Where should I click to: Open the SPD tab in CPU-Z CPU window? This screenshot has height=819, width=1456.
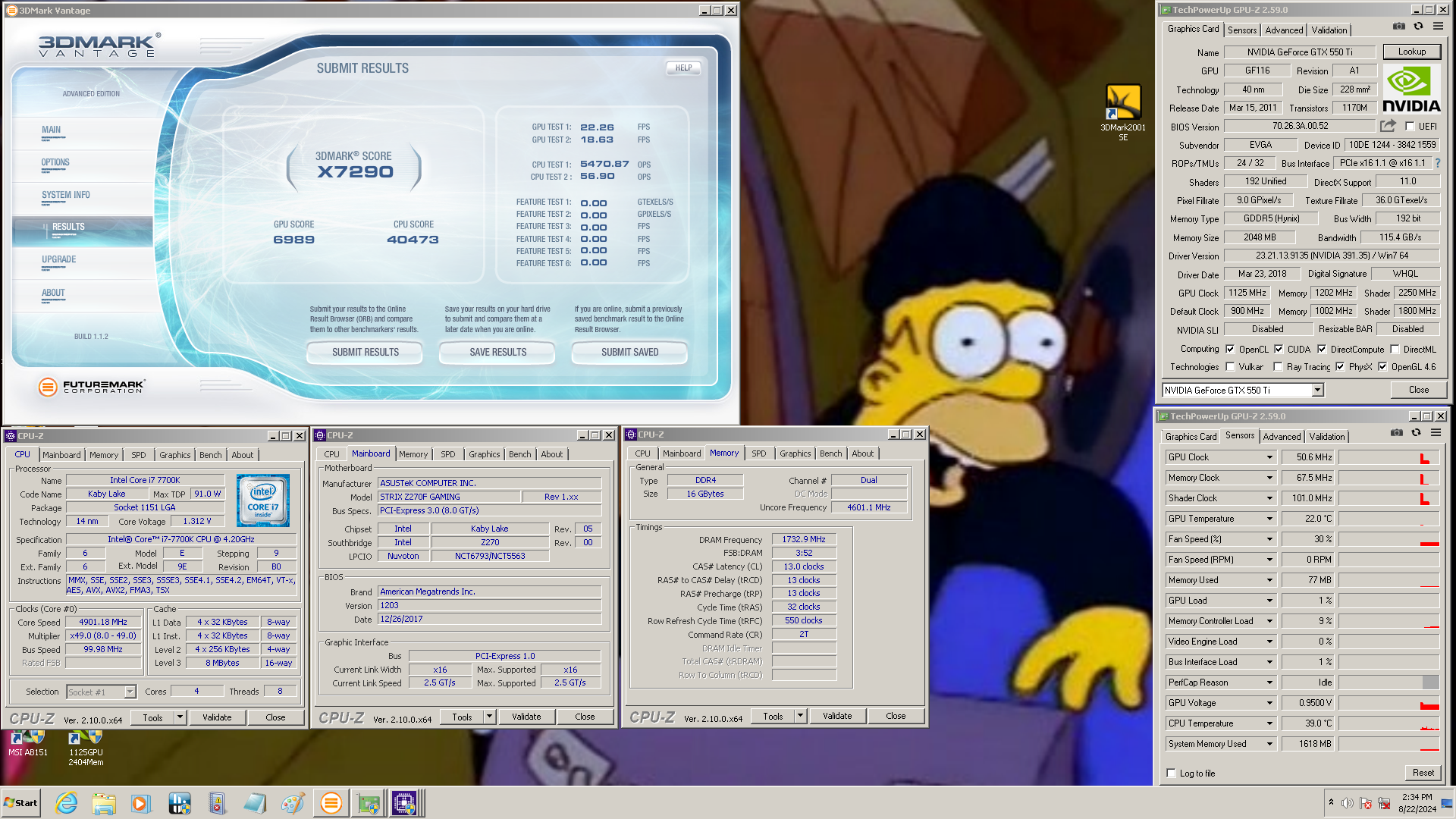coord(139,455)
